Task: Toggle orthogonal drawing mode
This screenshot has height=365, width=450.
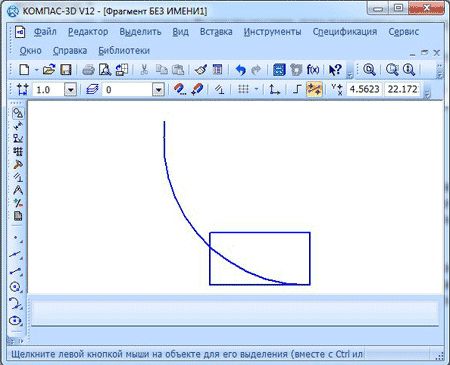Action: [297, 89]
